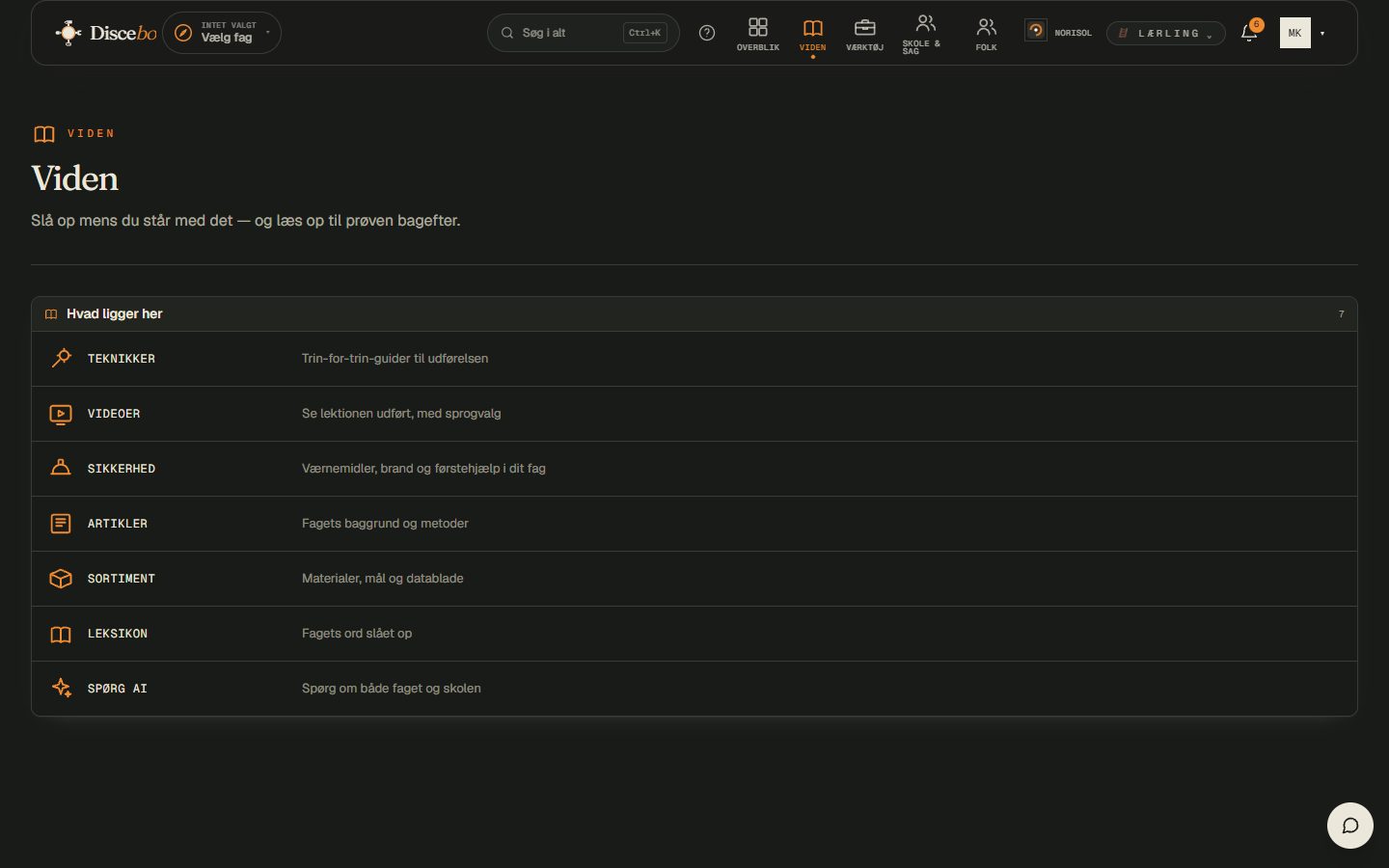1389x868 pixels.
Task: Open the Skole & Sag tab
Action: [924, 35]
